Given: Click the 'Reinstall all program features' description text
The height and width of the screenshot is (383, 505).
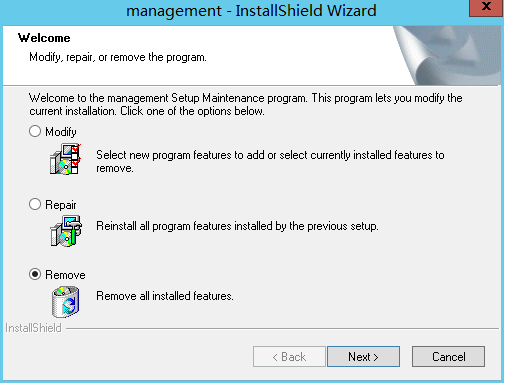Looking at the screenshot, I should click(237, 226).
